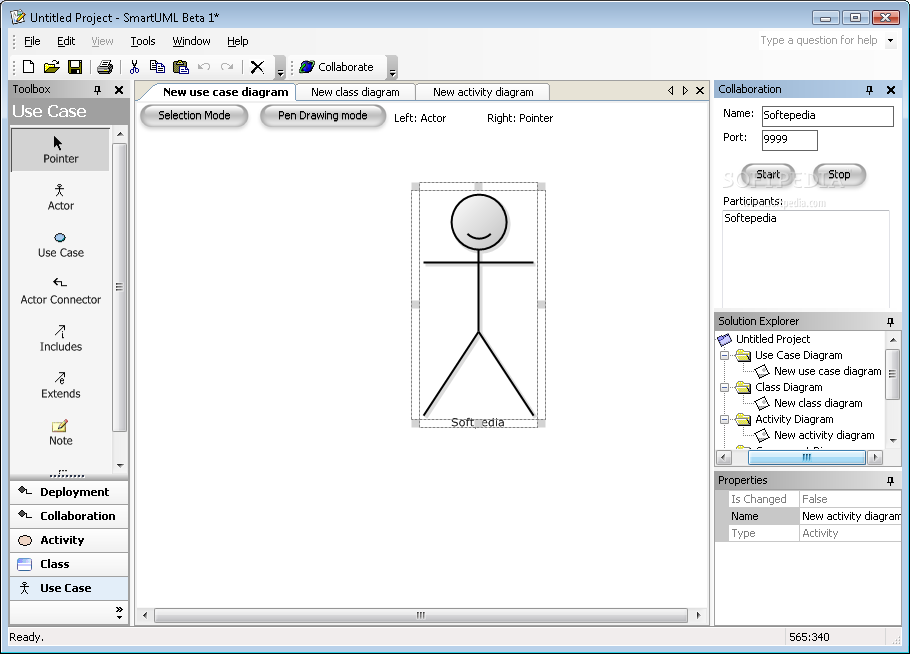Click the Collaborate toolbar button
This screenshot has height=654, width=910.
[337, 67]
